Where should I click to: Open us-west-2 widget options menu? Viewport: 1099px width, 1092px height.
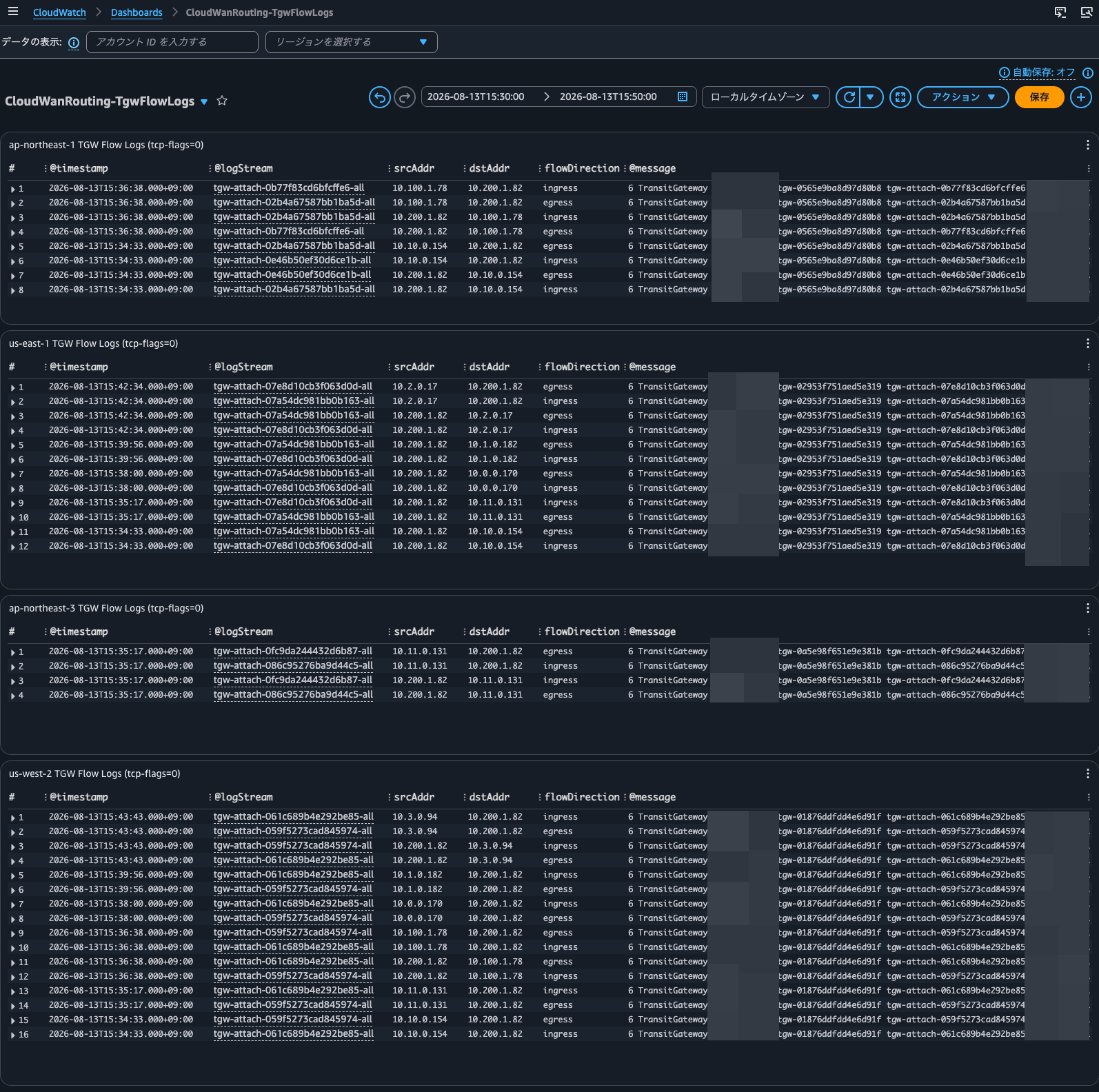(x=1088, y=774)
